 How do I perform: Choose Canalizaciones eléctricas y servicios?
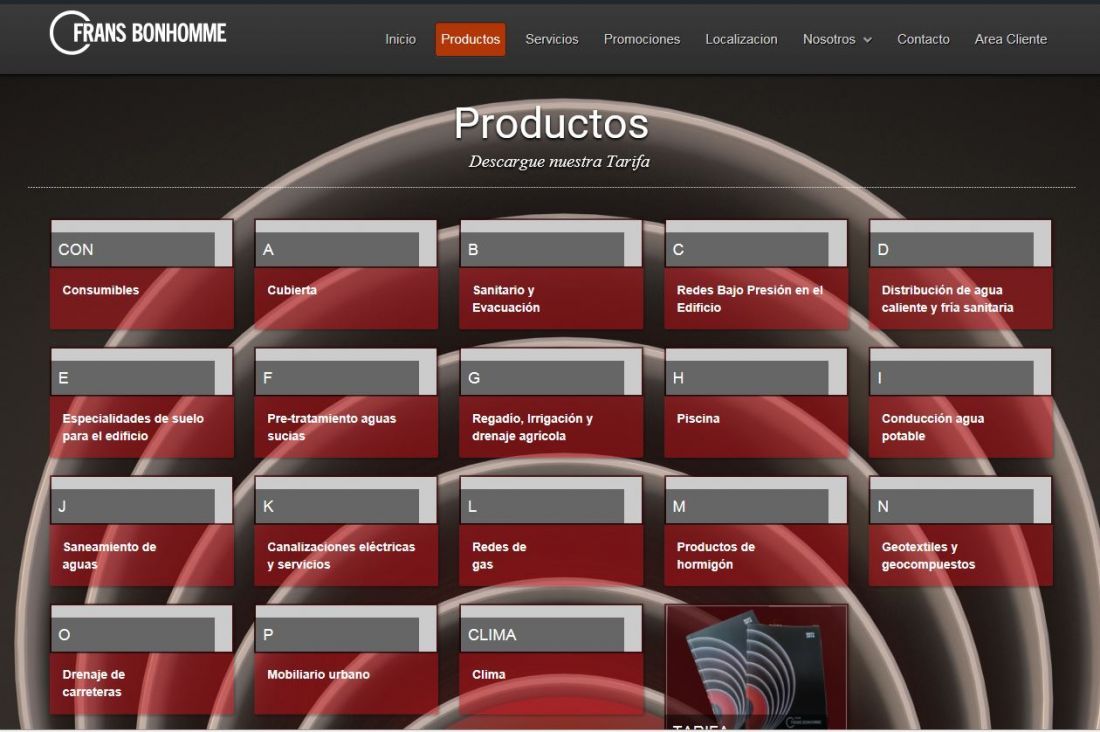[346, 531]
